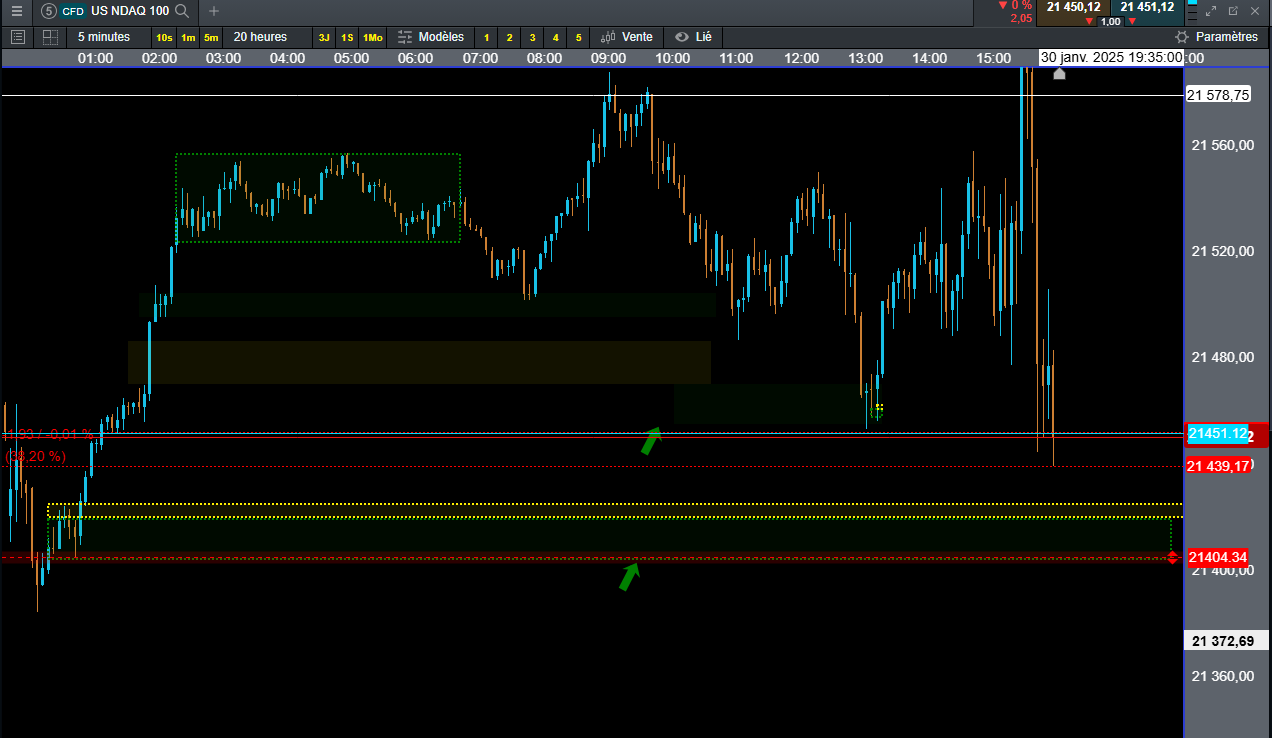This screenshot has height=738, width=1272.
Task: Toggle the Lié eye icon
Action: pos(681,37)
